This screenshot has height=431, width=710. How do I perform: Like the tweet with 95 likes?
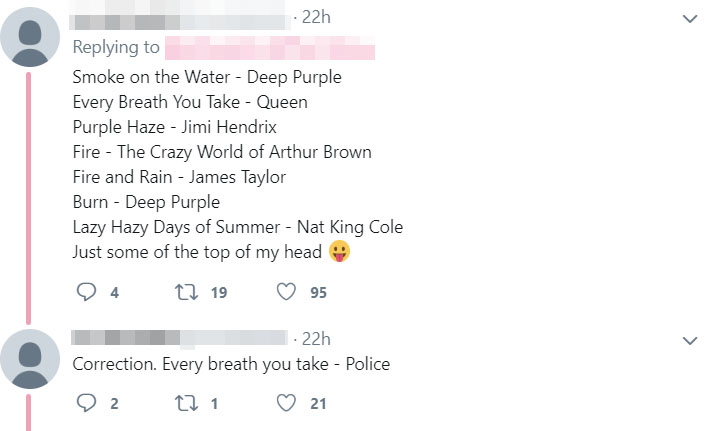pyautogui.click(x=287, y=293)
